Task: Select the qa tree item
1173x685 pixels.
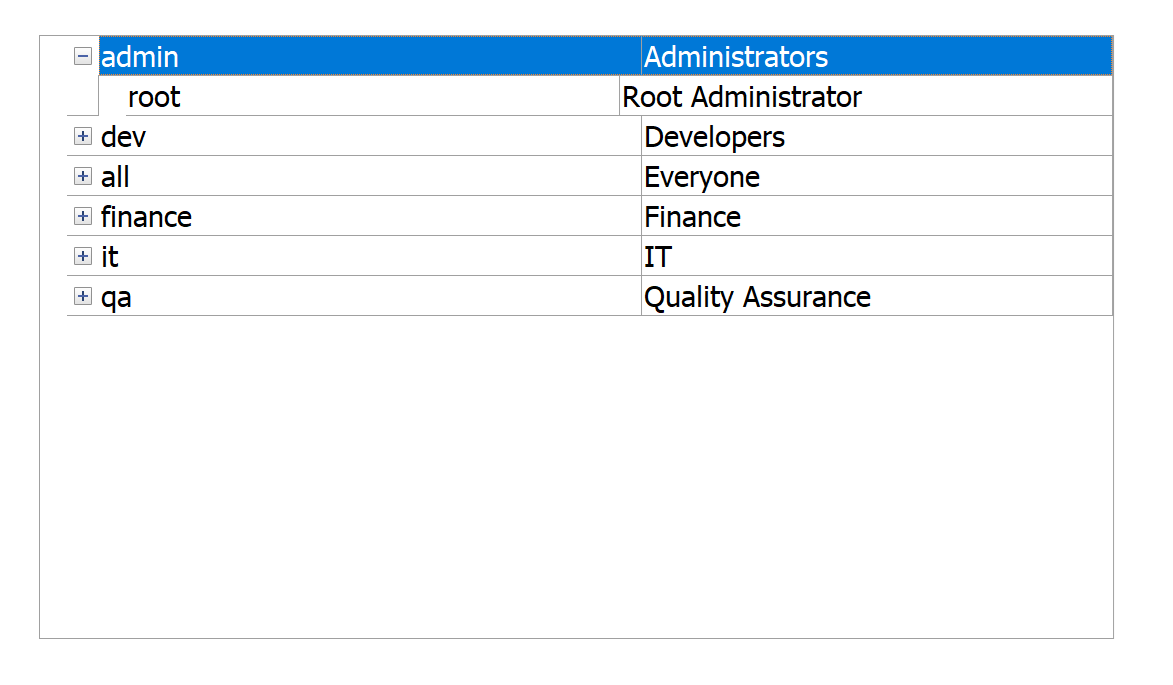Action: click(x=116, y=297)
